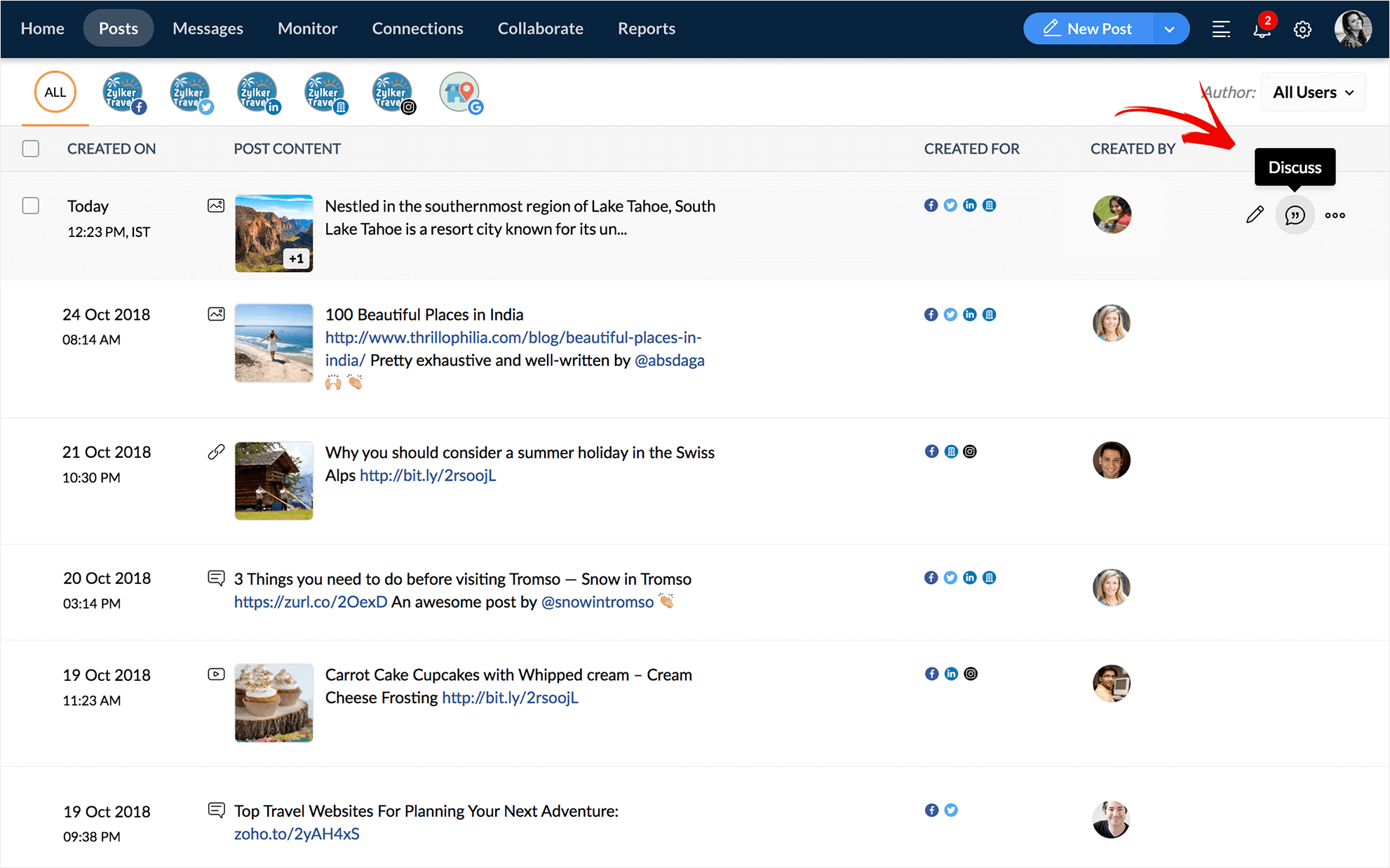This screenshot has width=1390, height=868.
Task: Switch to the Messages tab
Action: pyautogui.click(x=208, y=29)
